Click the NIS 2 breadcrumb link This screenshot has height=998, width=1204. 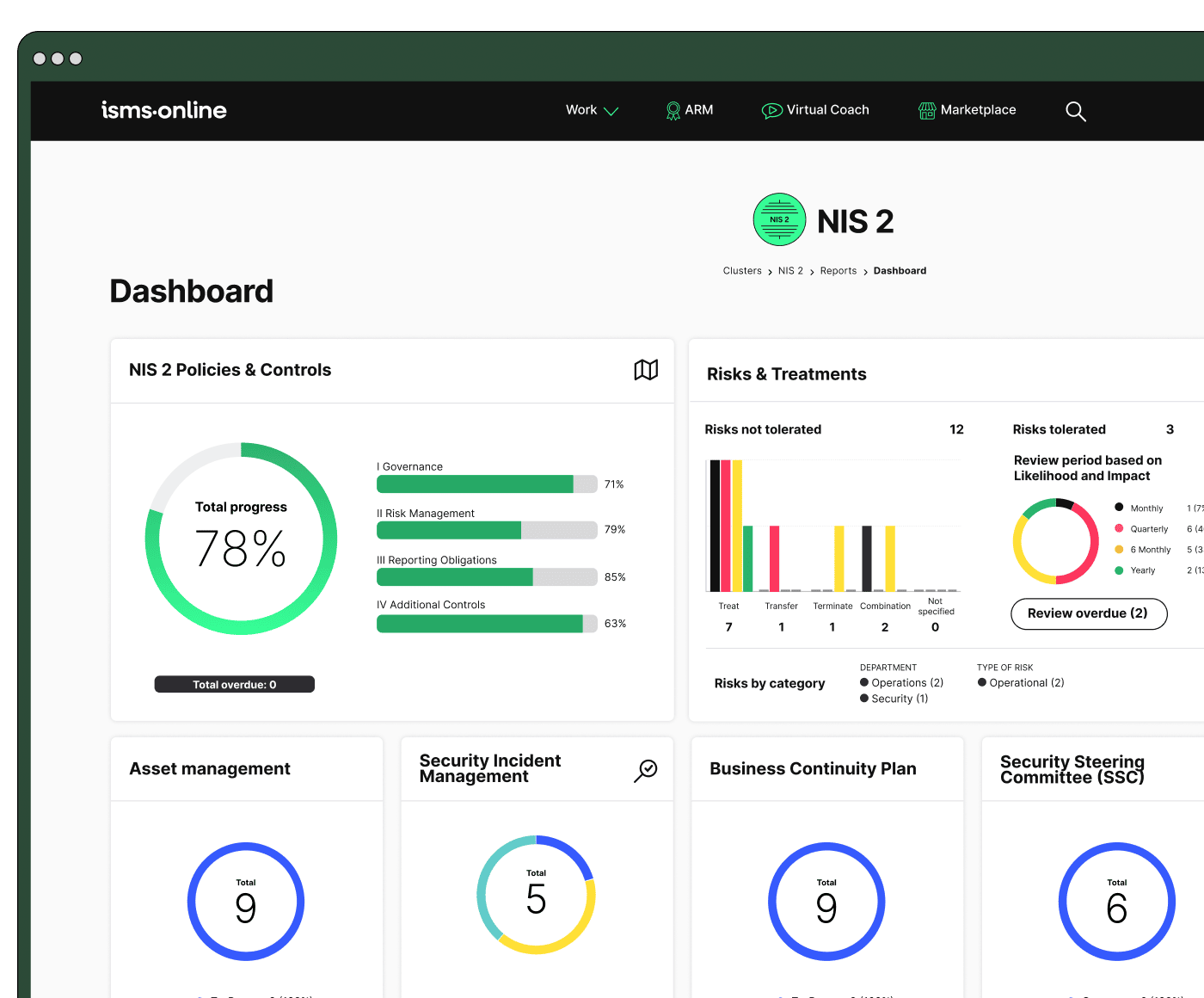[790, 271]
